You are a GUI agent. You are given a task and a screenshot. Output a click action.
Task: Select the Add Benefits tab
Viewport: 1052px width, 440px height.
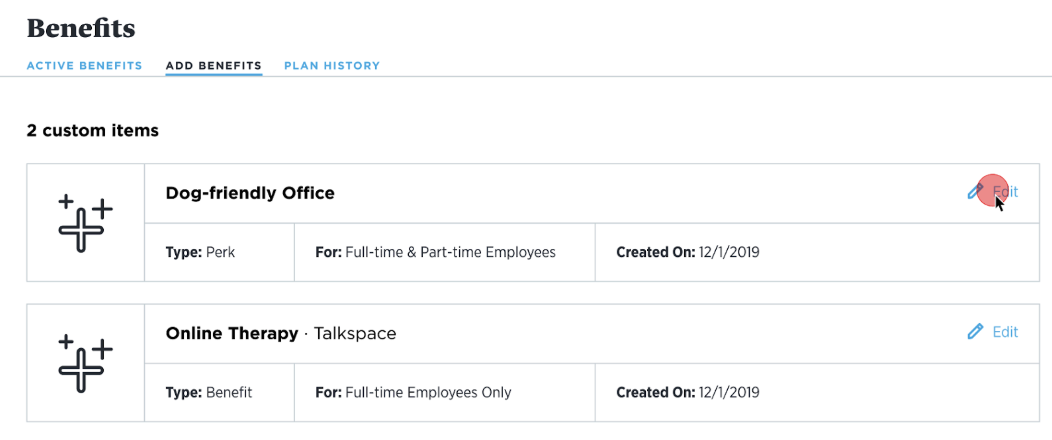[213, 66]
